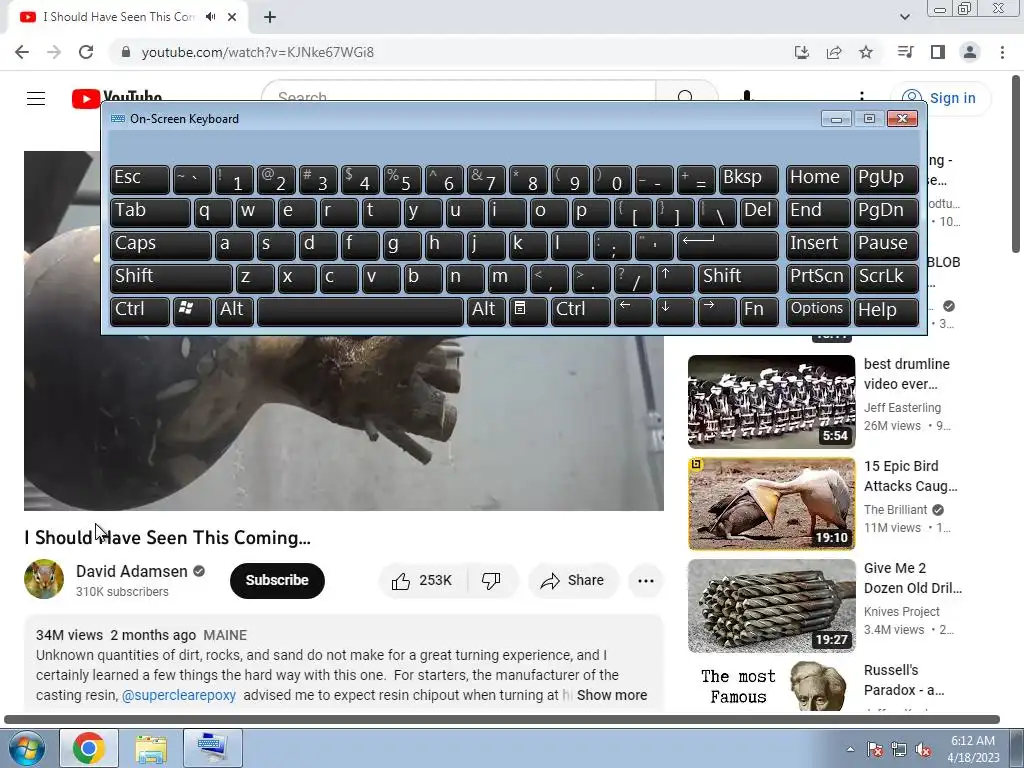
Task: Toggle the right Alt key
Action: (x=486, y=310)
